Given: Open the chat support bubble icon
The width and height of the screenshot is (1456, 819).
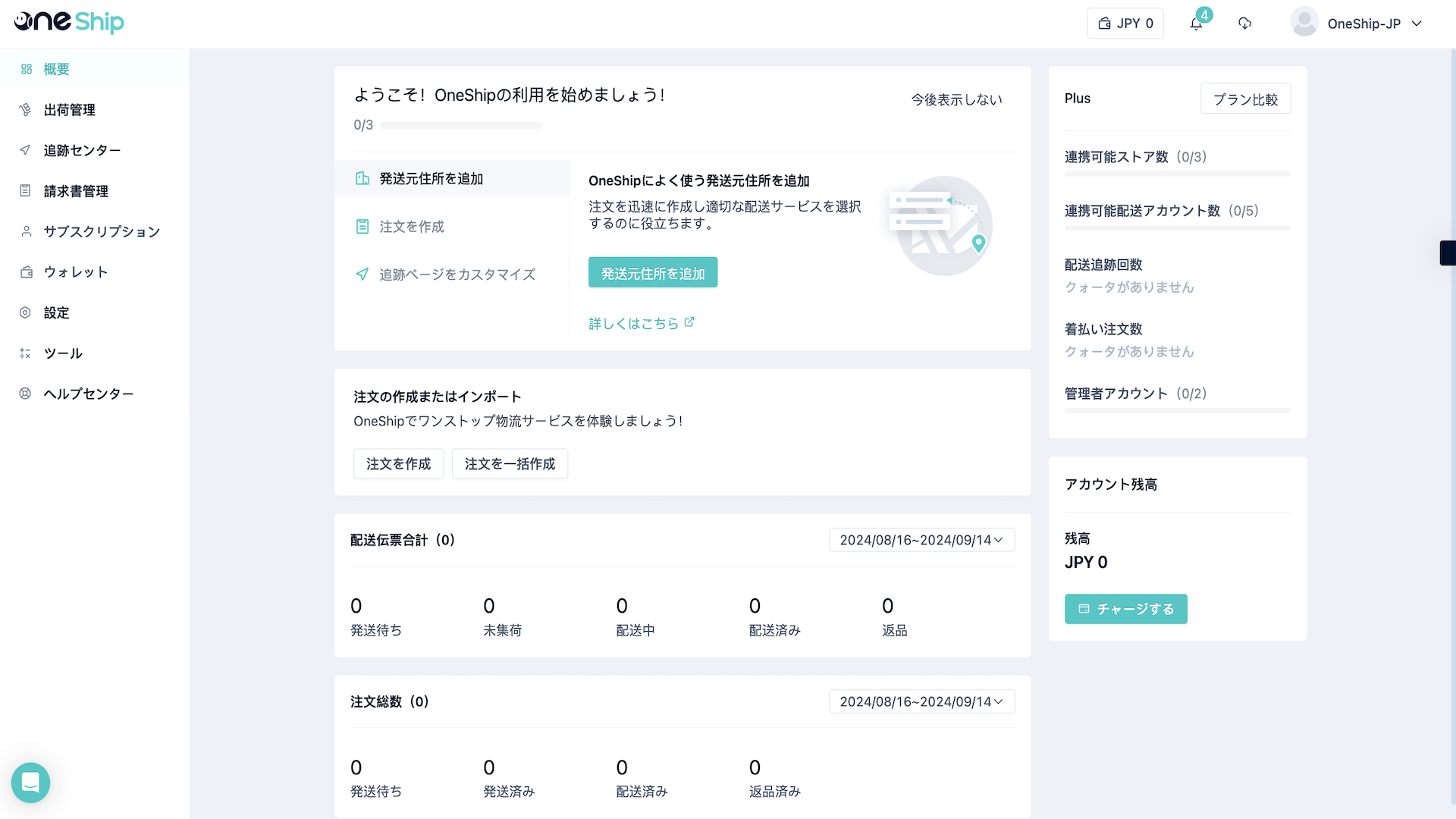Looking at the screenshot, I should [30, 782].
